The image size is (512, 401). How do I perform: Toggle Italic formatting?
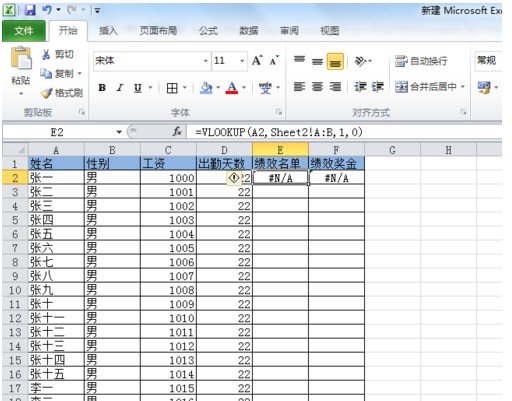120,88
